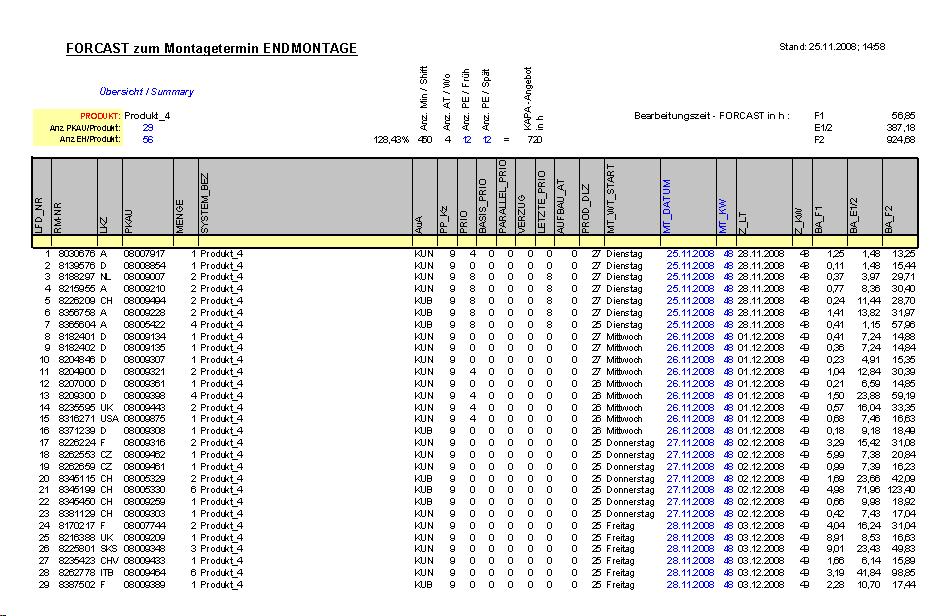The height and width of the screenshot is (616, 938).
Task: Select the E1/2 total 387,18
Action: [x=900, y=127]
